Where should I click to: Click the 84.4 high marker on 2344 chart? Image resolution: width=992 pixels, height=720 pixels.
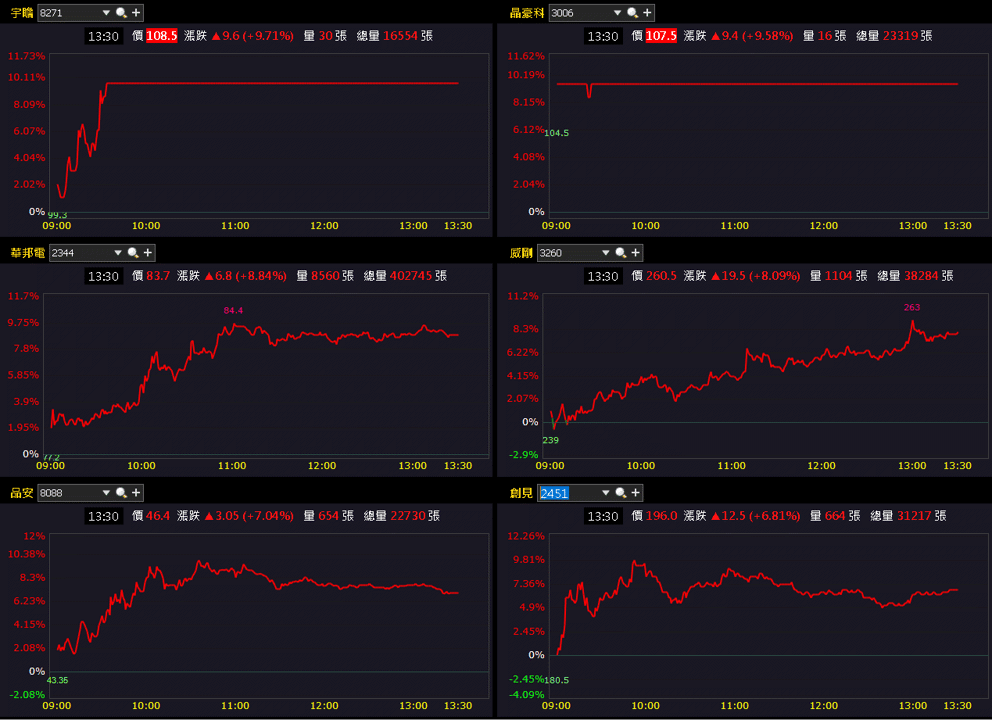tap(233, 310)
